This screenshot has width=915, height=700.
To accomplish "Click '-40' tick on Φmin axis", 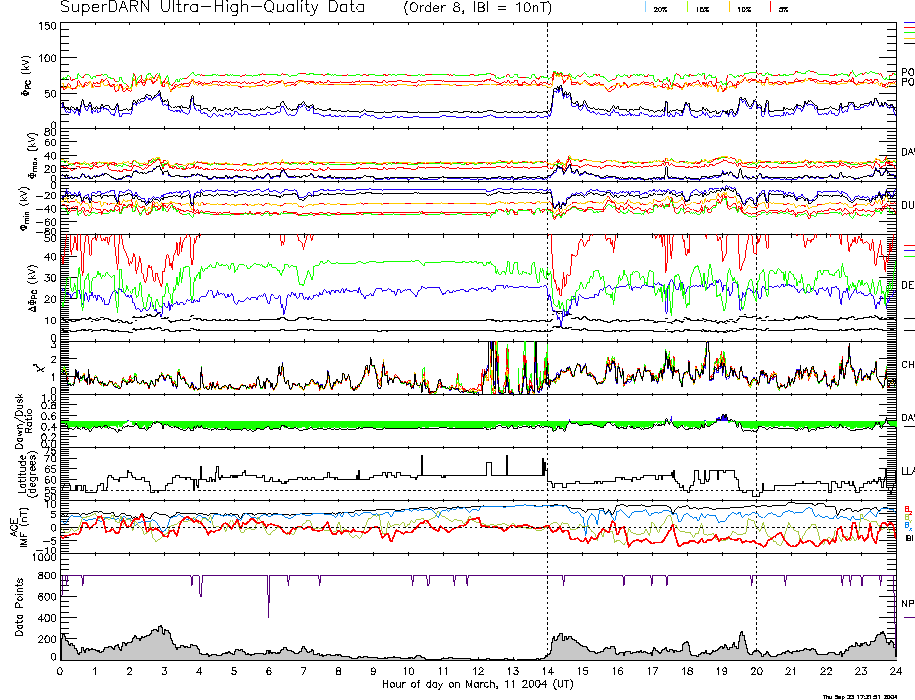I will click(47, 209).
